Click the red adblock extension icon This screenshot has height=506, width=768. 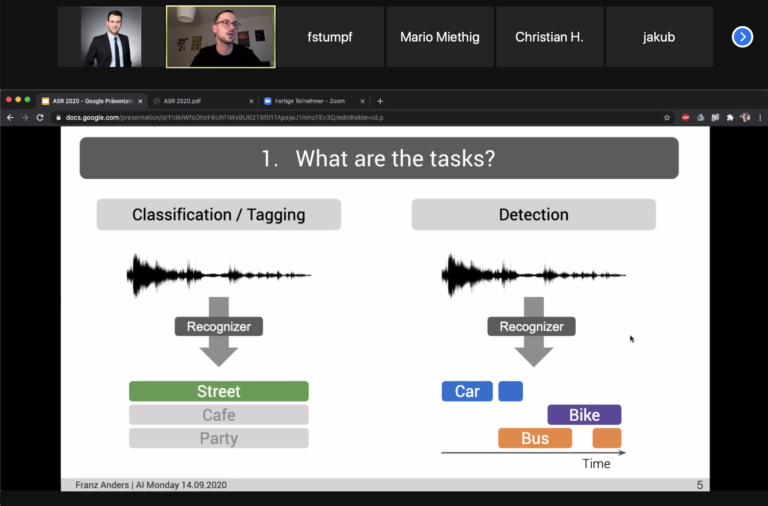coord(685,117)
